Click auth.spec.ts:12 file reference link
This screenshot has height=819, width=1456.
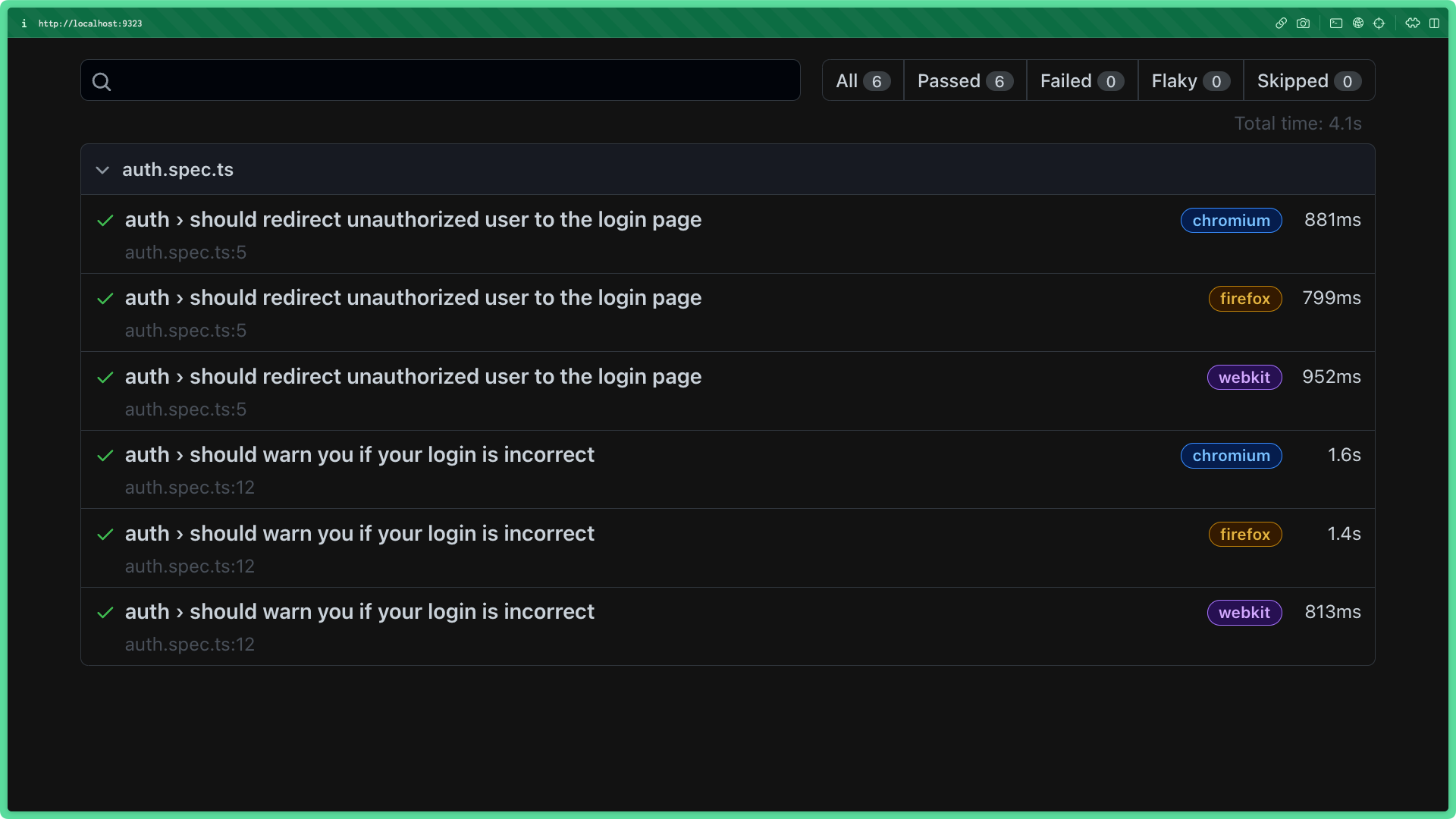(x=189, y=487)
